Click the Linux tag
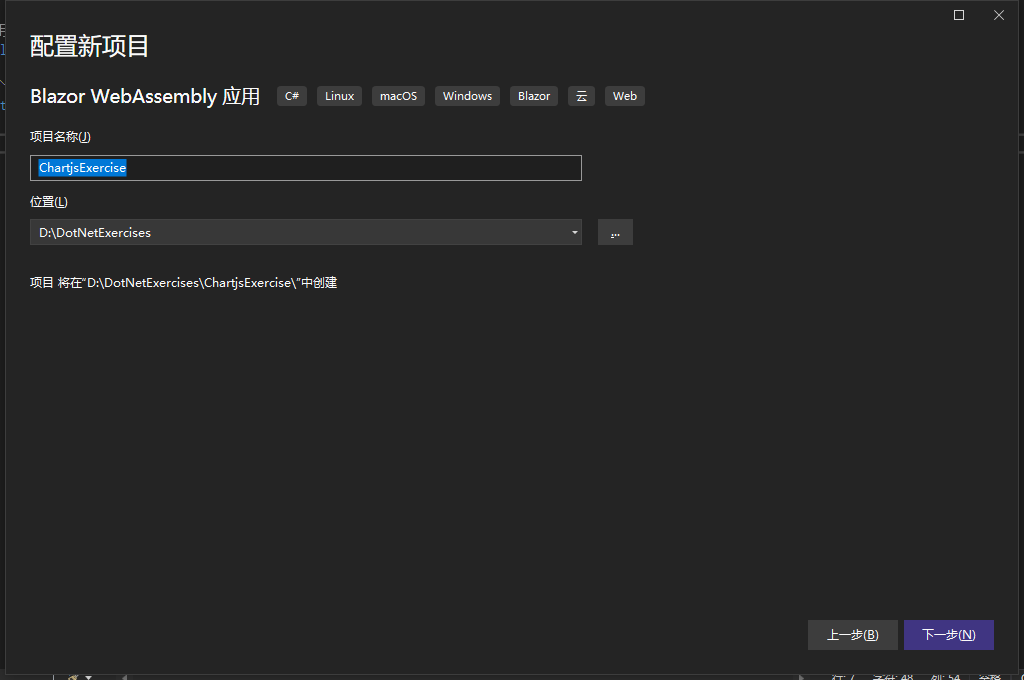This screenshot has height=680, width=1024. click(x=340, y=96)
